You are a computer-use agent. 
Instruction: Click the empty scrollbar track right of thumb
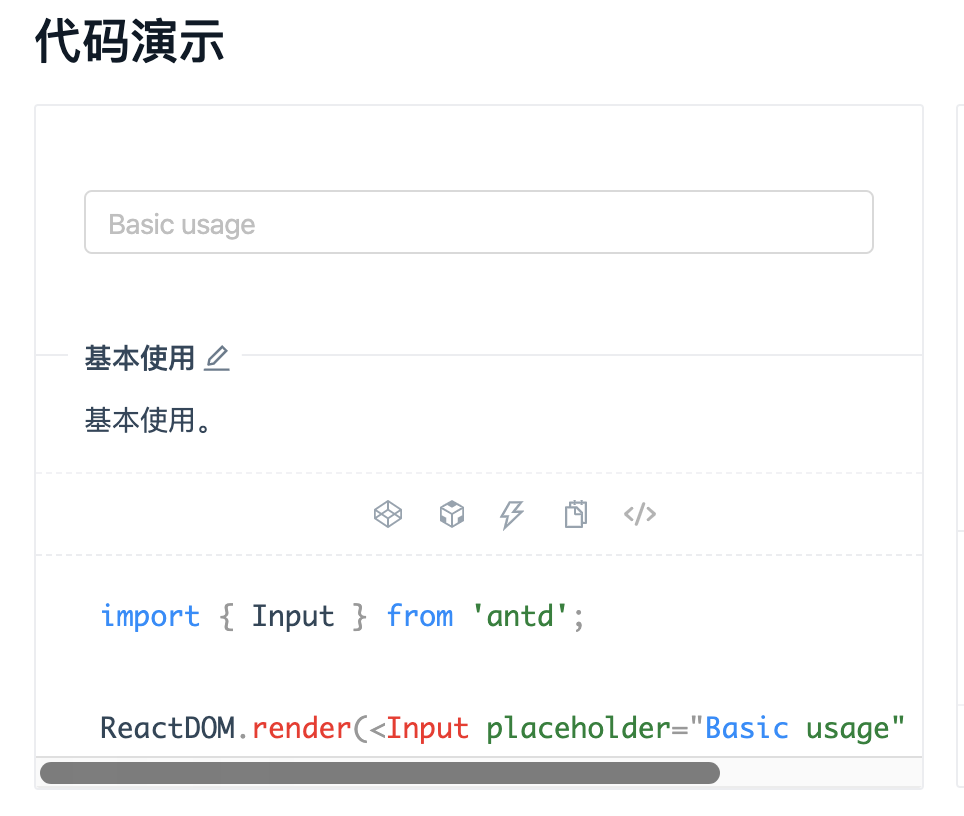[820, 773]
